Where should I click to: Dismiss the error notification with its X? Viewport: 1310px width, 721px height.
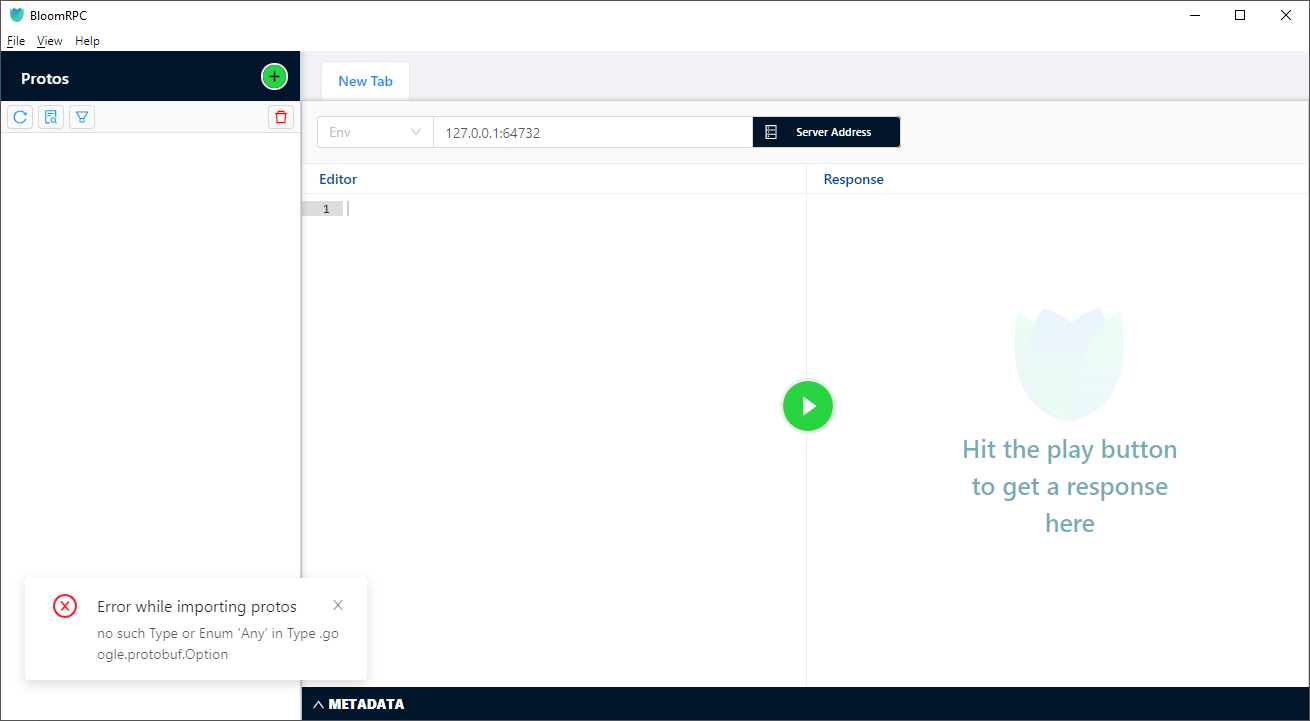tap(338, 605)
